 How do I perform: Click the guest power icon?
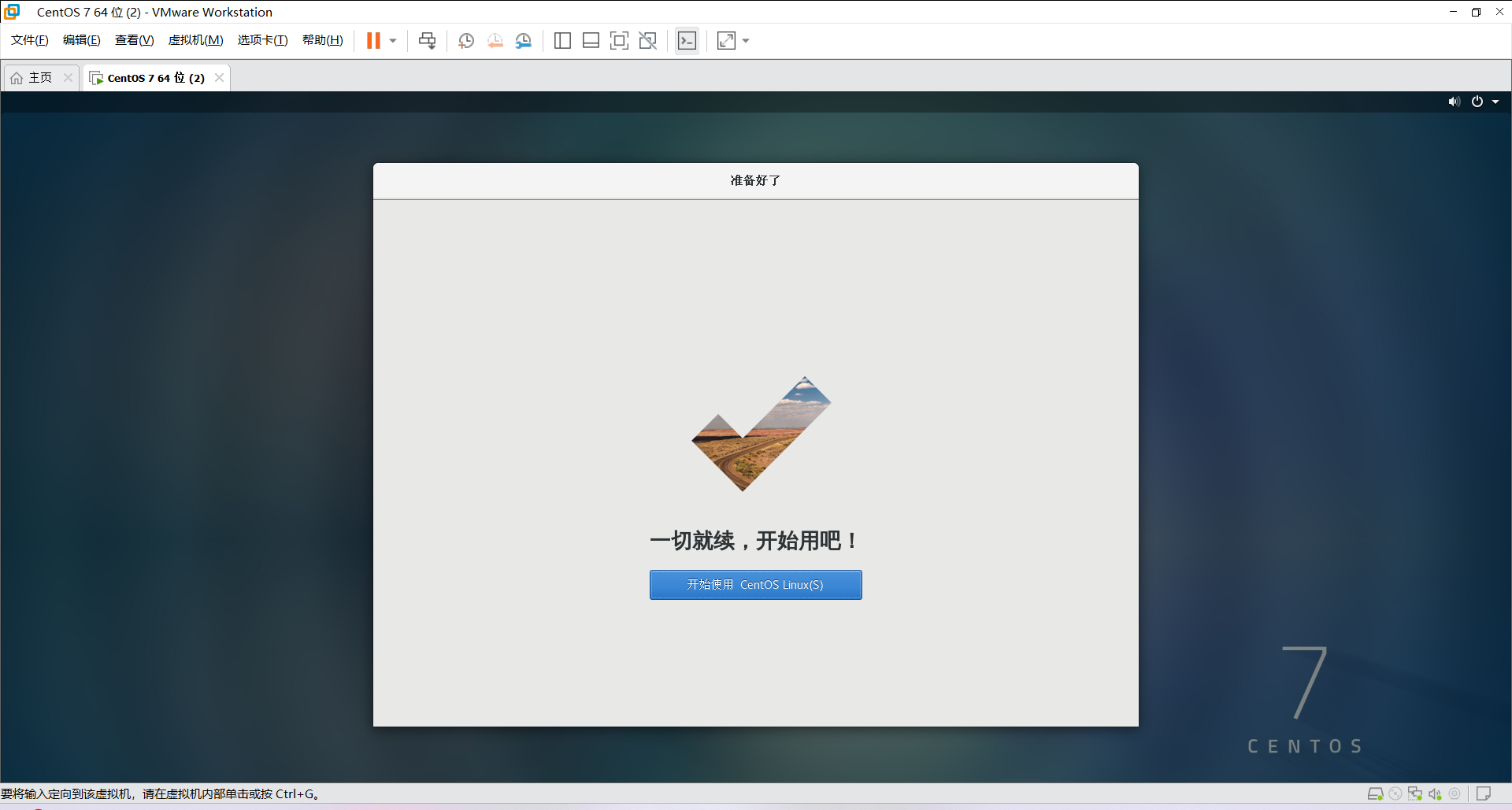[1478, 101]
